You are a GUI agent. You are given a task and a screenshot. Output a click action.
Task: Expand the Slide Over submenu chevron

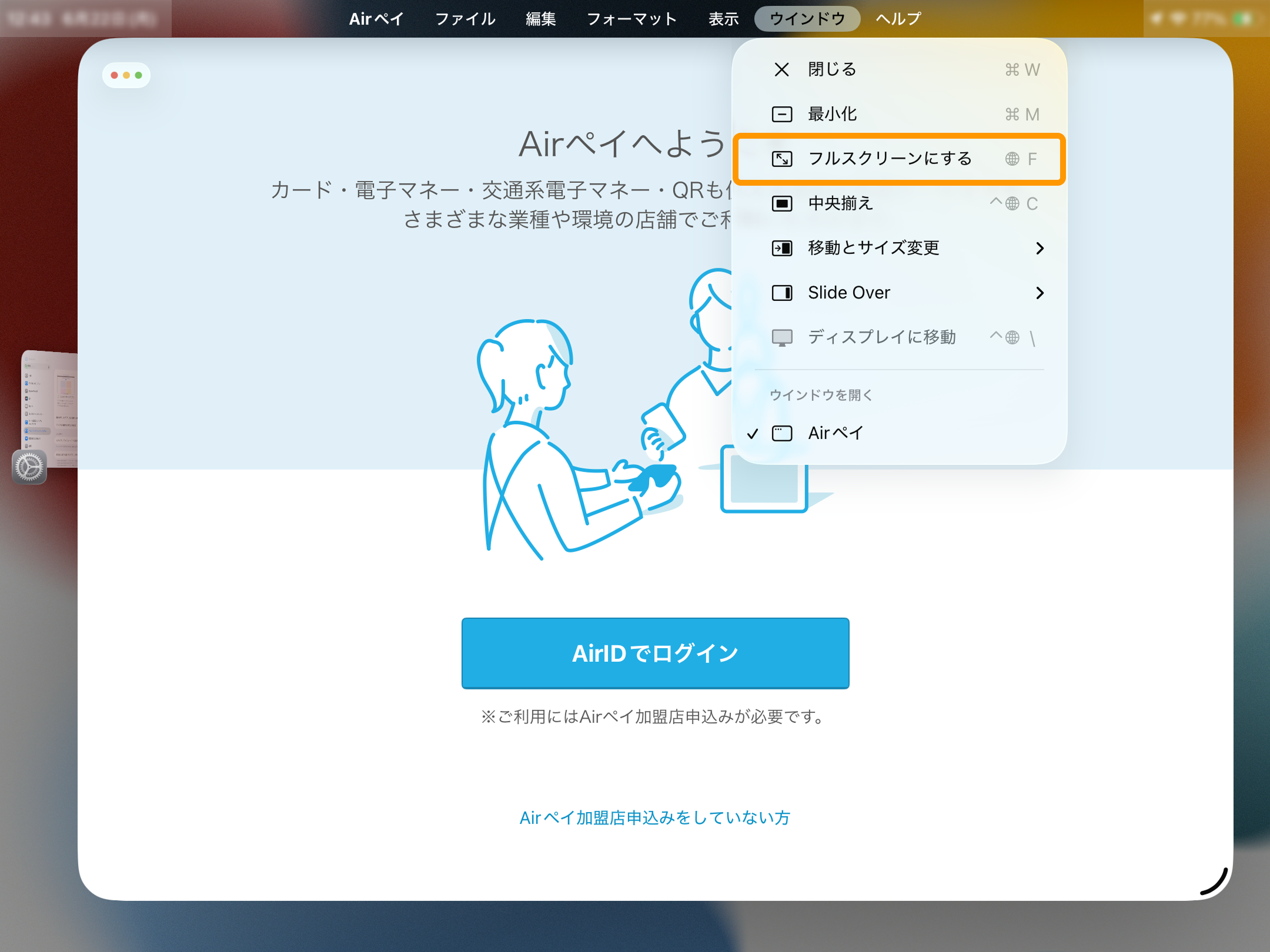tap(1040, 293)
